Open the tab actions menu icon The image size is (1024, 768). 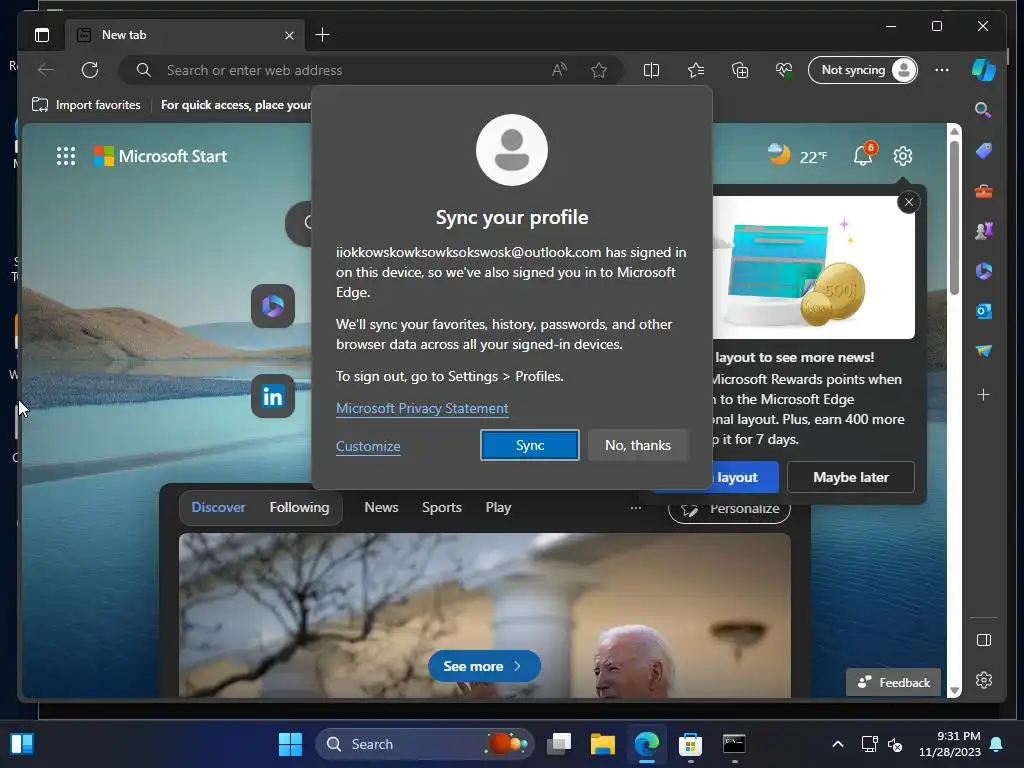point(42,35)
